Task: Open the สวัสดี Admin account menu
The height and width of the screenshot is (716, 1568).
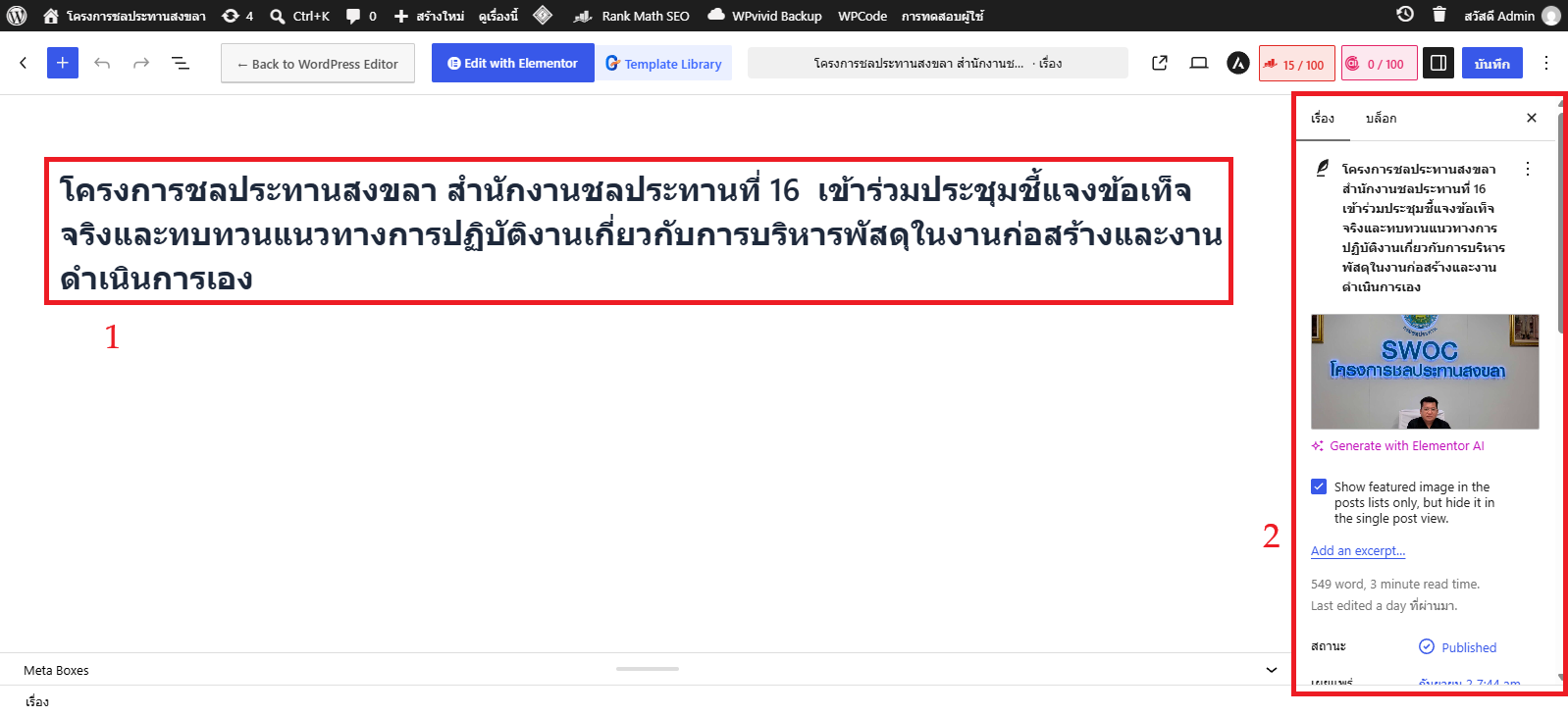Action: click(x=1511, y=16)
